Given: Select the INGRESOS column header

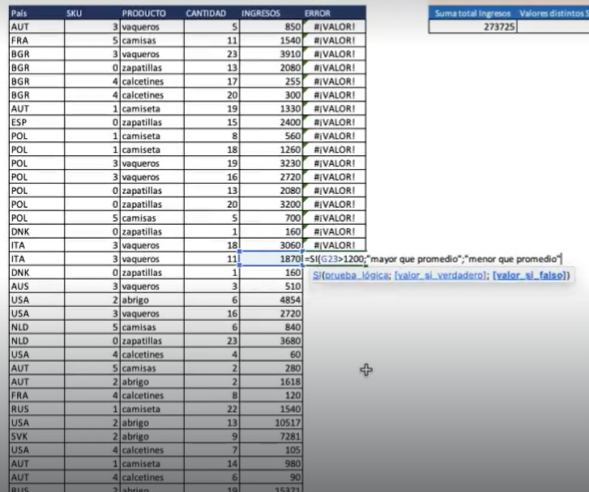Looking at the screenshot, I should [271, 13].
